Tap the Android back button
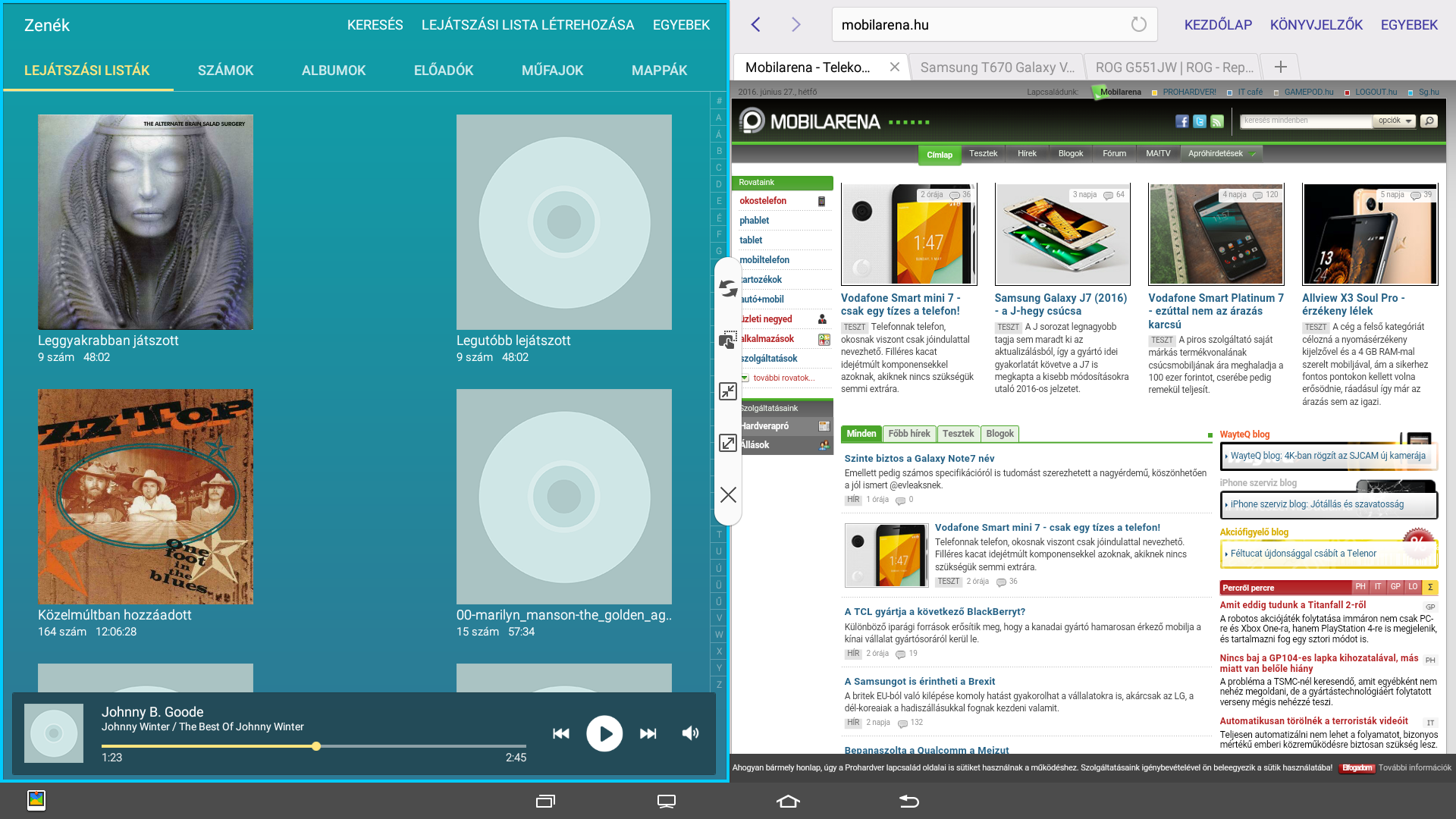The image size is (1456, 819). [x=908, y=801]
